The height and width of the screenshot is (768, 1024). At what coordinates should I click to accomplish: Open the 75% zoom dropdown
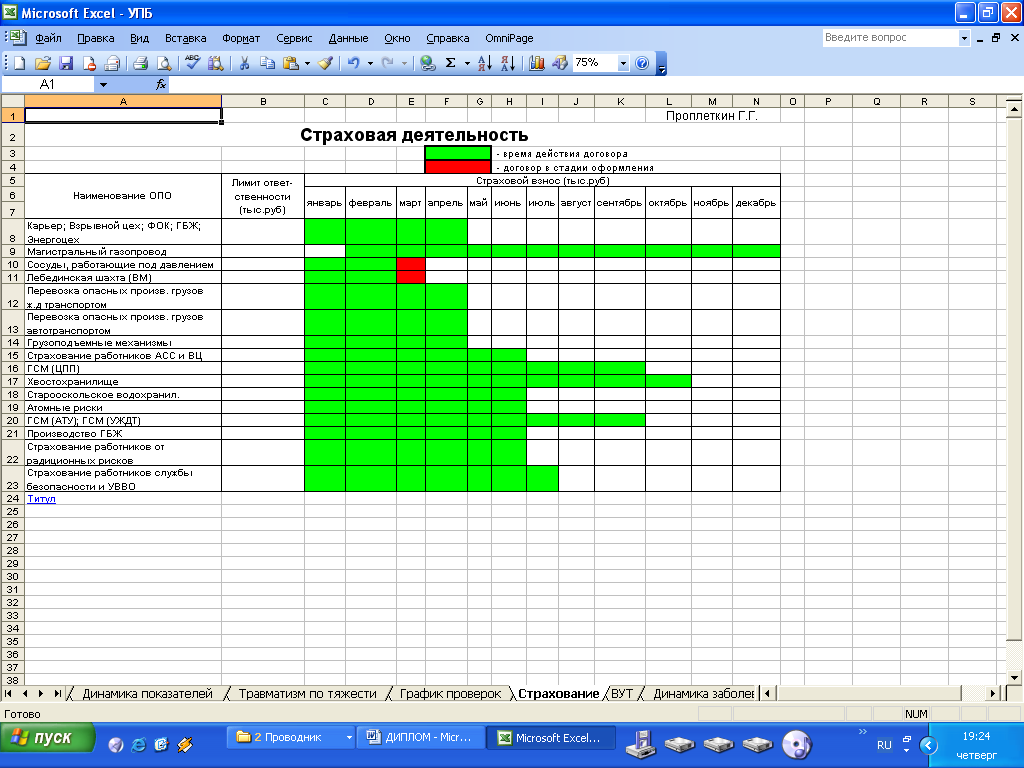pos(623,63)
